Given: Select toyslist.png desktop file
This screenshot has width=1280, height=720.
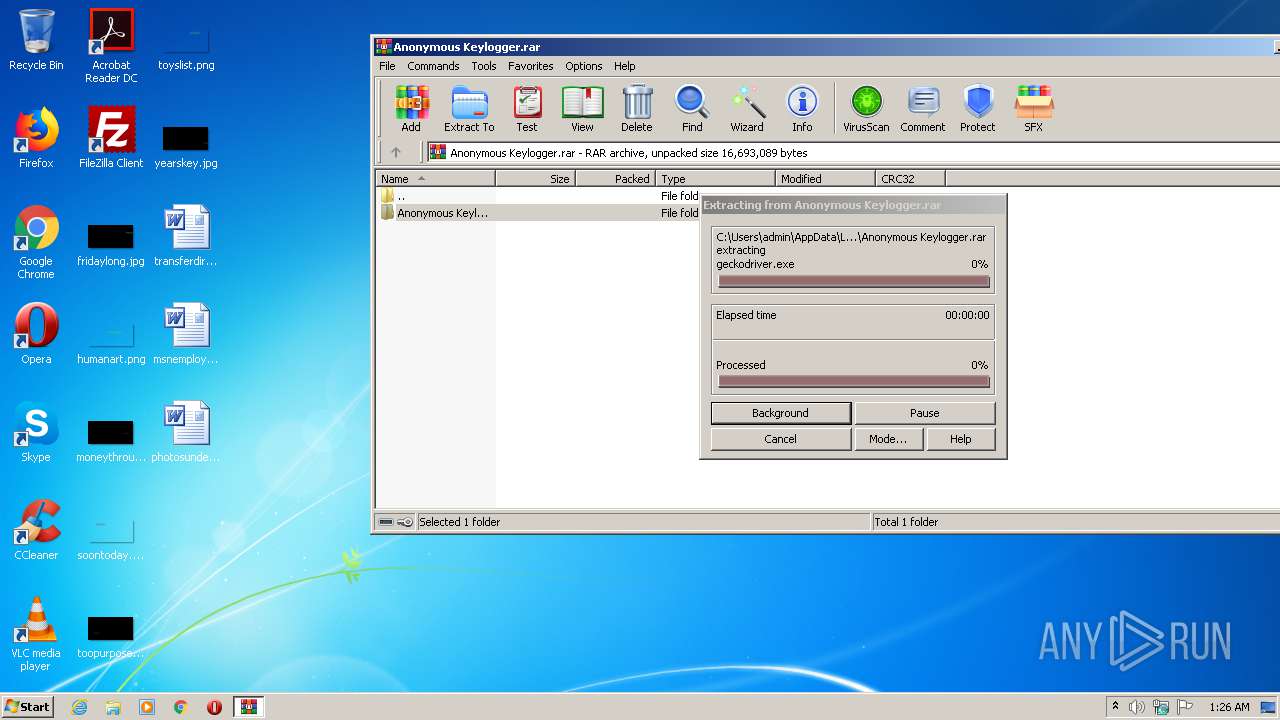Looking at the screenshot, I should pos(186,46).
